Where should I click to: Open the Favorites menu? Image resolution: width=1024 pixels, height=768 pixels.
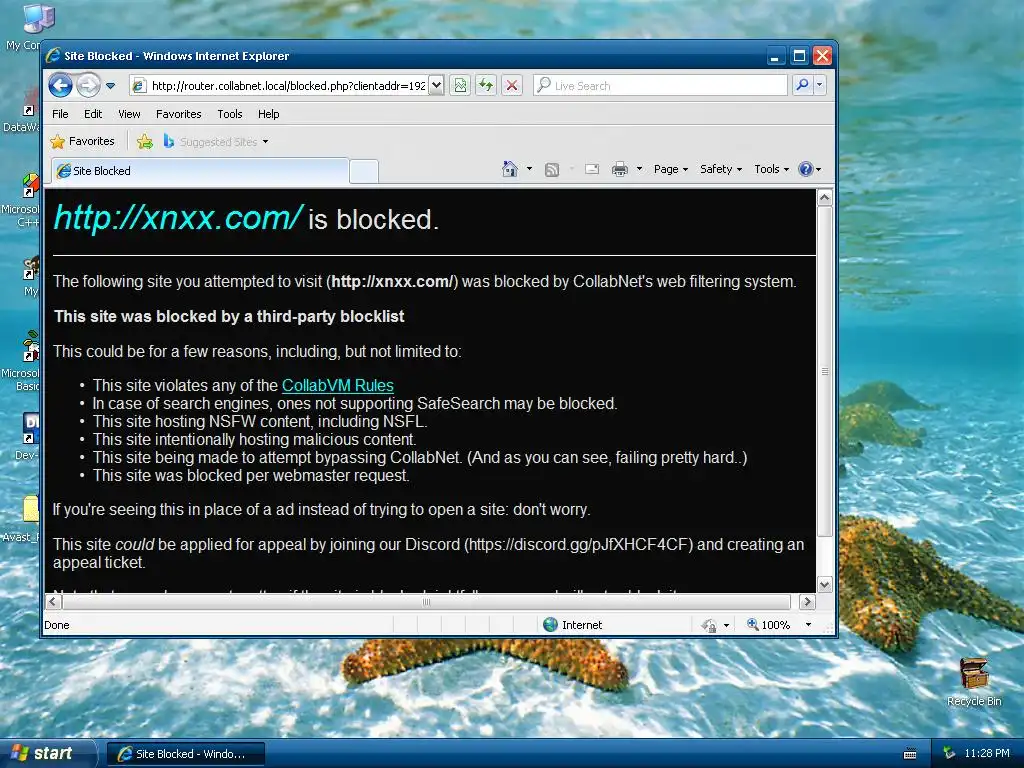click(178, 114)
